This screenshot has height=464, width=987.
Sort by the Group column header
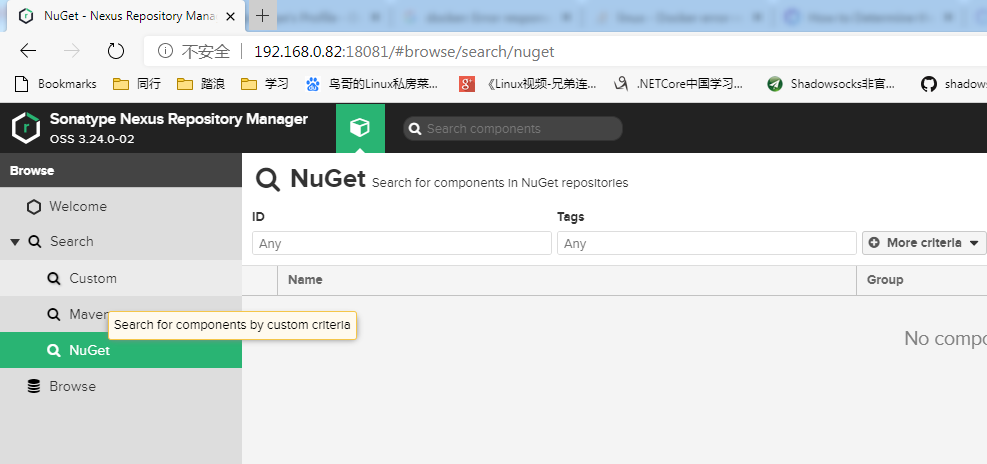tap(922, 280)
